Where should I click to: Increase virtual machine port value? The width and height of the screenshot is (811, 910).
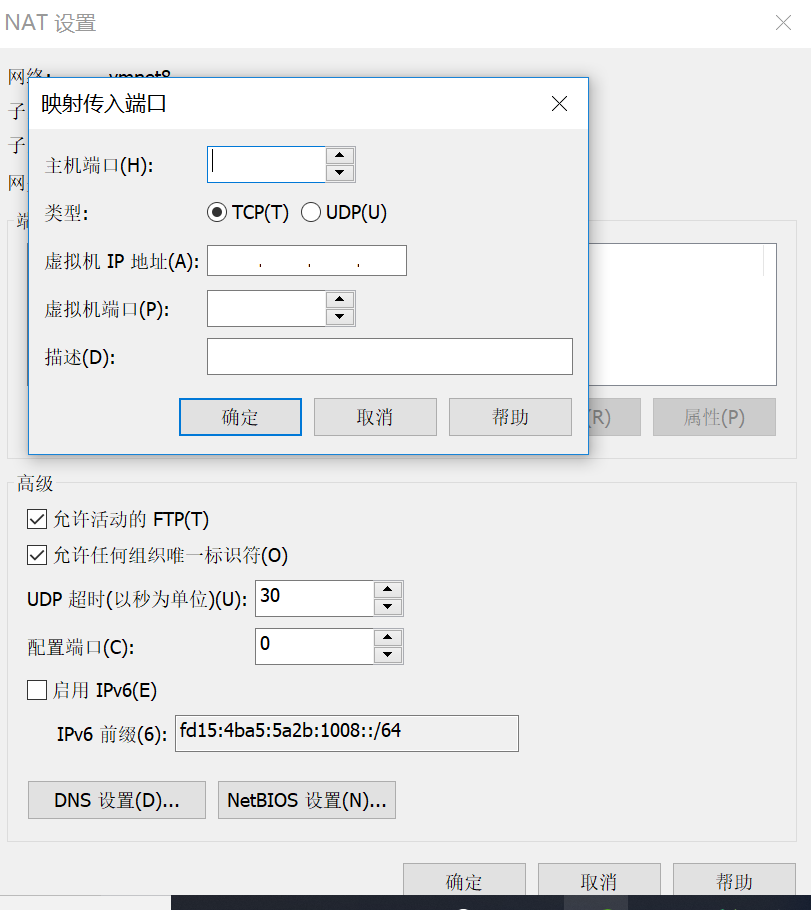click(340, 299)
